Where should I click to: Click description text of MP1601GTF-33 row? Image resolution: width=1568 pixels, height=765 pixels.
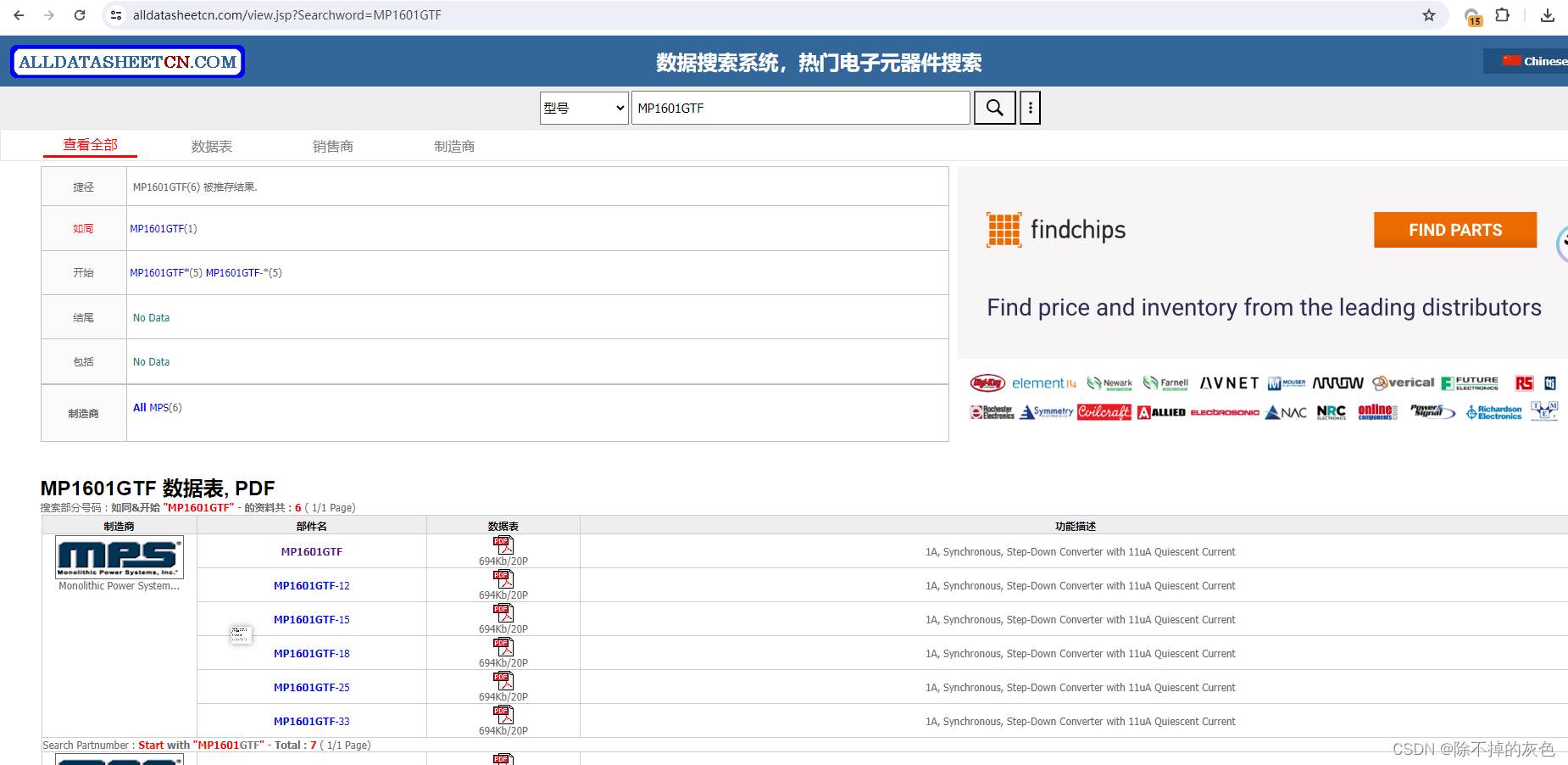(x=1080, y=722)
